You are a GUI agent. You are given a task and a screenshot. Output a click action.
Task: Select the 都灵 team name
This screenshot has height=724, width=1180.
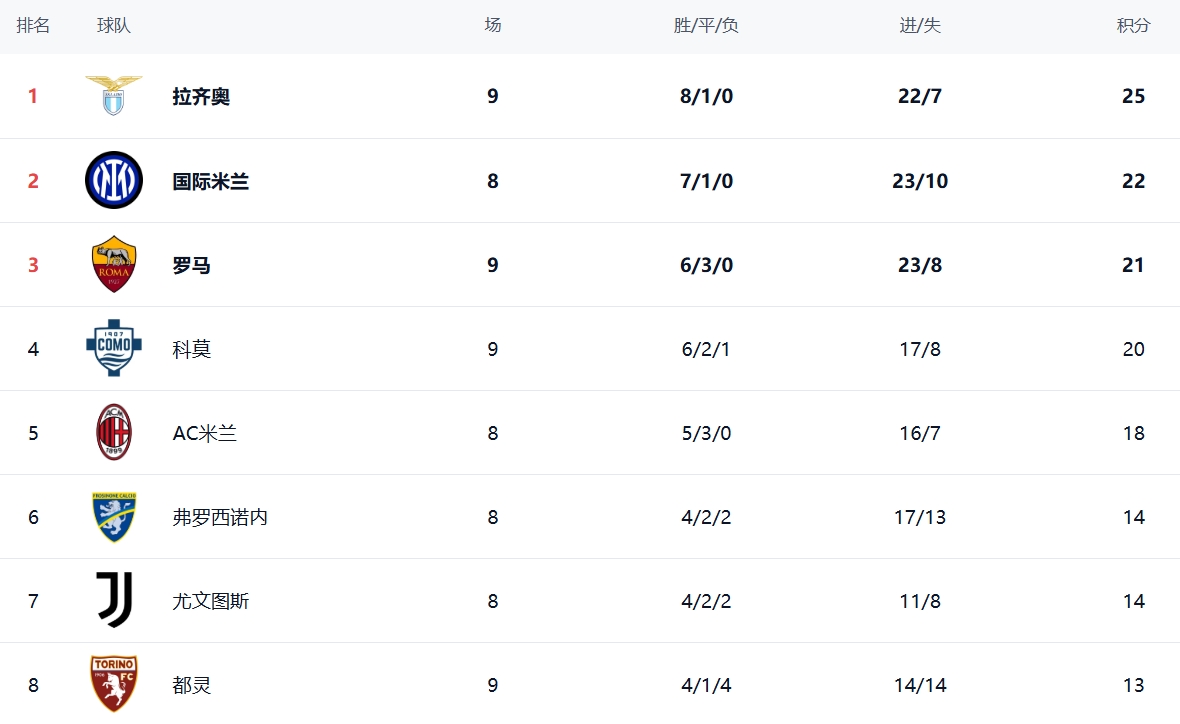click(x=191, y=686)
